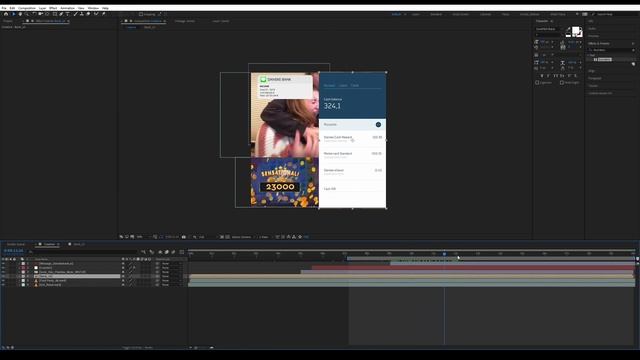
Task: Check the Hindi Digits option
Action: [x=562, y=82]
